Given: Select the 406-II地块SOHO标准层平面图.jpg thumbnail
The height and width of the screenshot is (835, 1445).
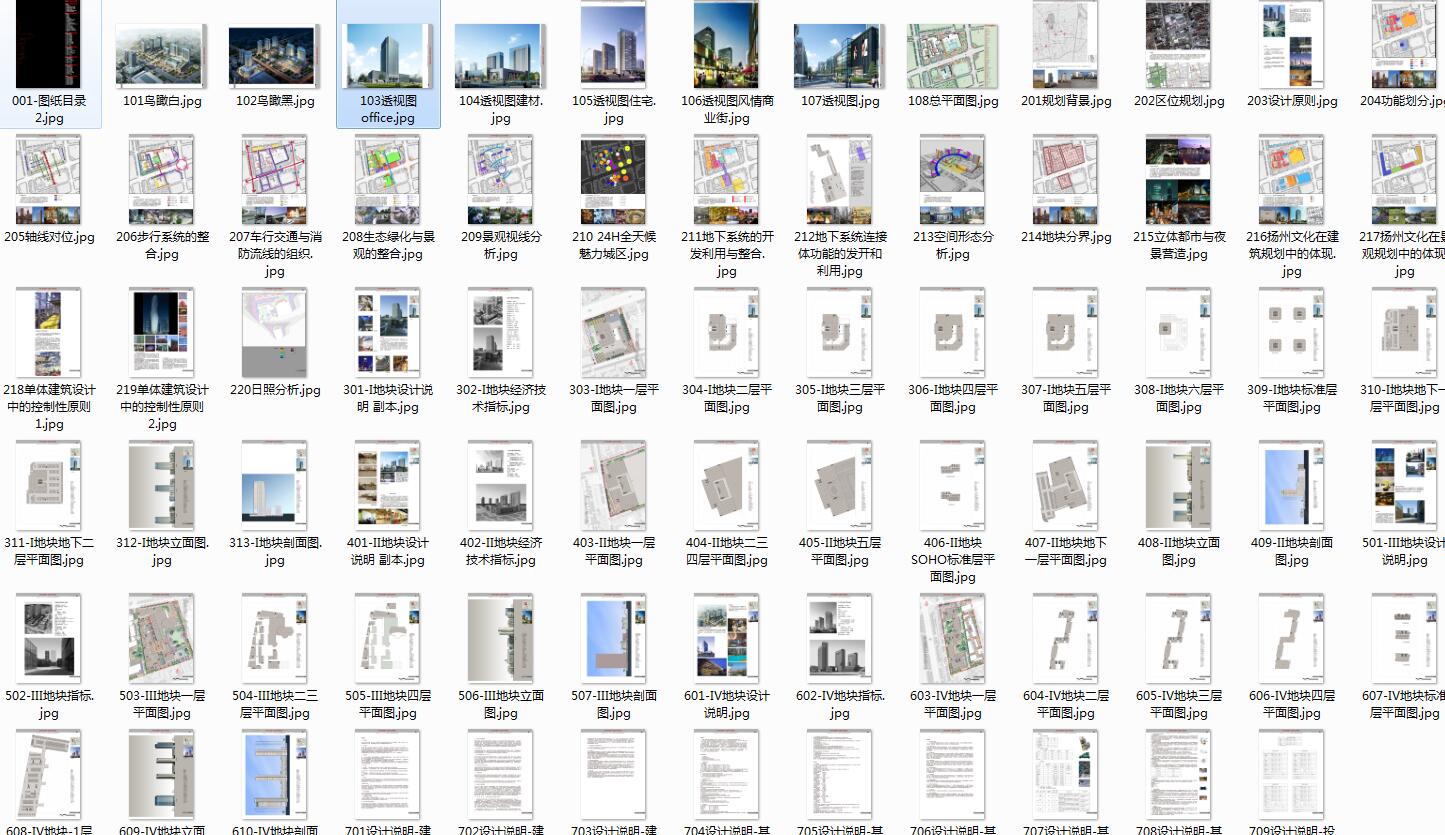Looking at the screenshot, I should point(953,487).
